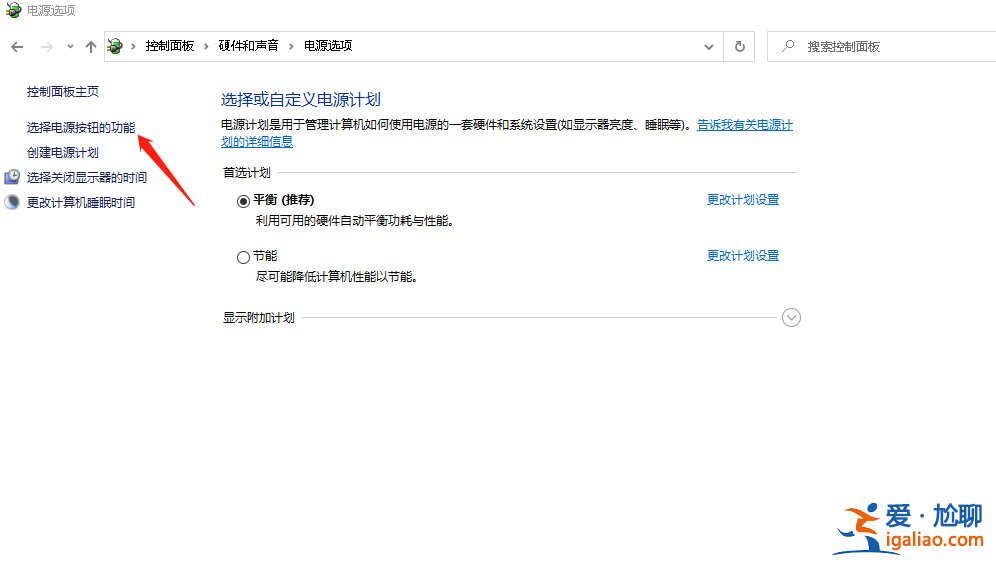Open 控制面板主页 link

coord(63,91)
